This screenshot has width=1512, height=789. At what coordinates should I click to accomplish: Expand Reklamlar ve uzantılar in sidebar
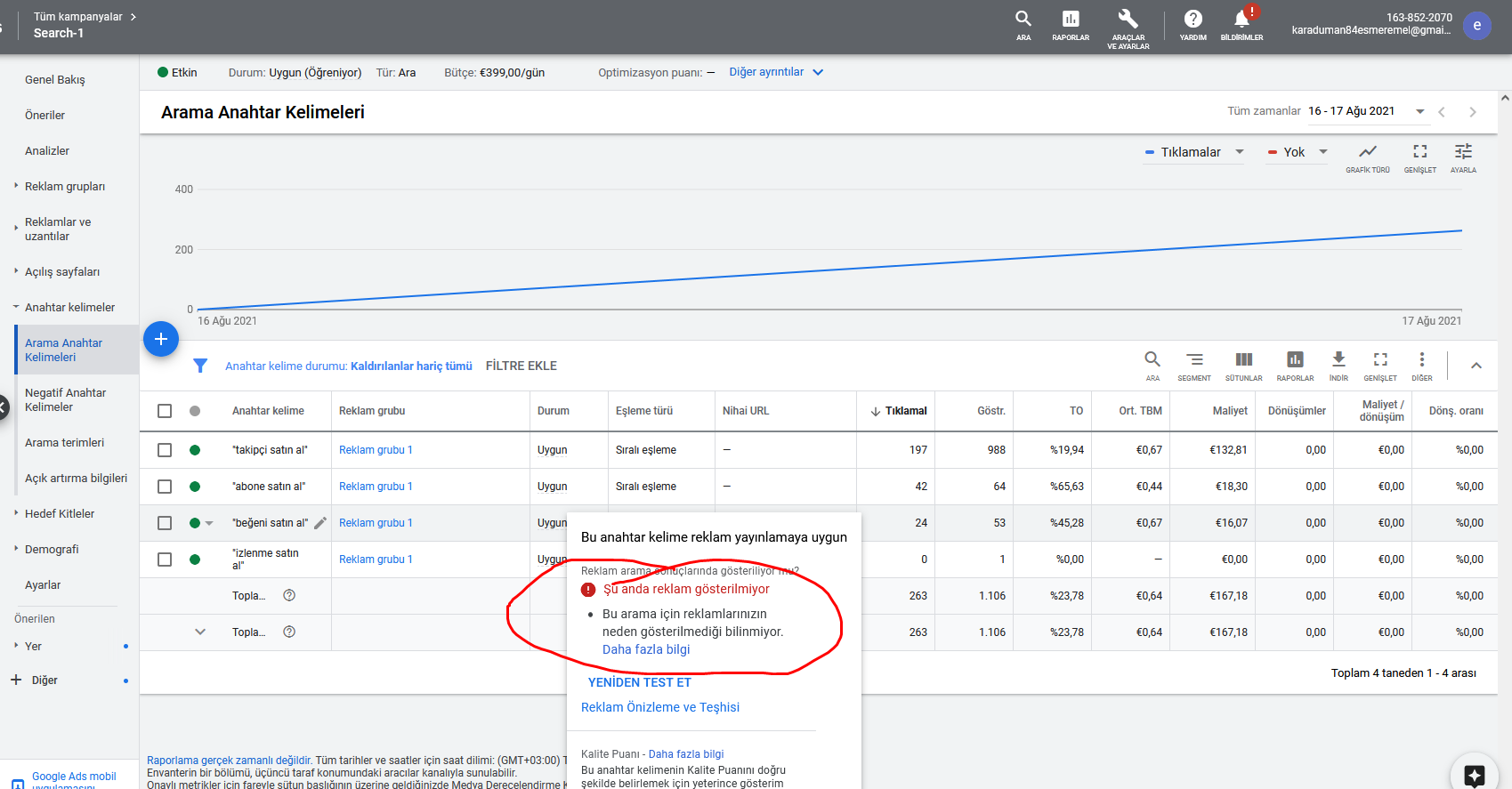(x=16, y=229)
